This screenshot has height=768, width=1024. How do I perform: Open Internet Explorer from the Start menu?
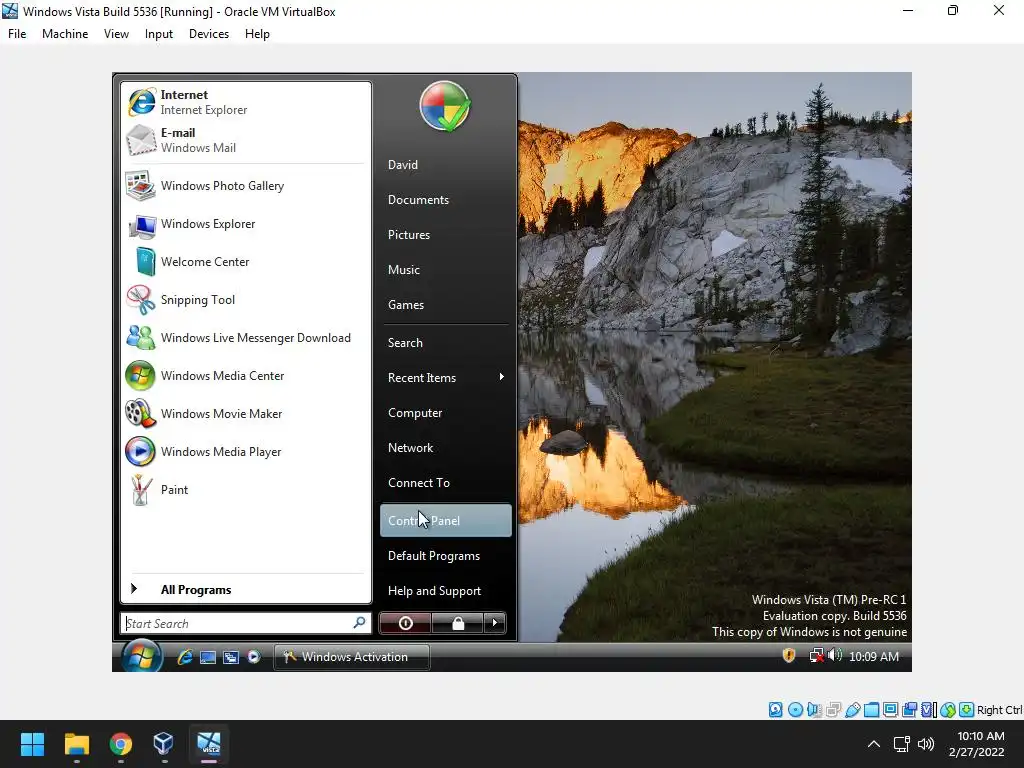[x=246, y=103]
